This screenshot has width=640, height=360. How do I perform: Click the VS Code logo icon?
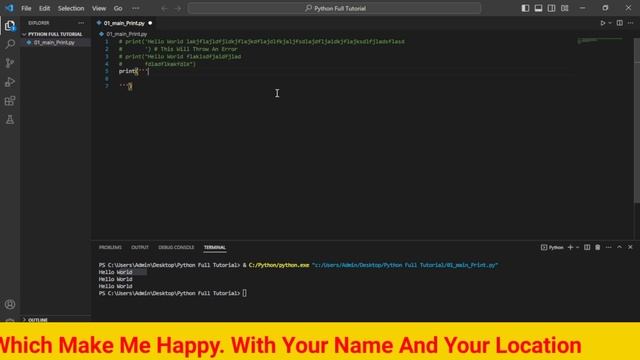coord(9,8)
